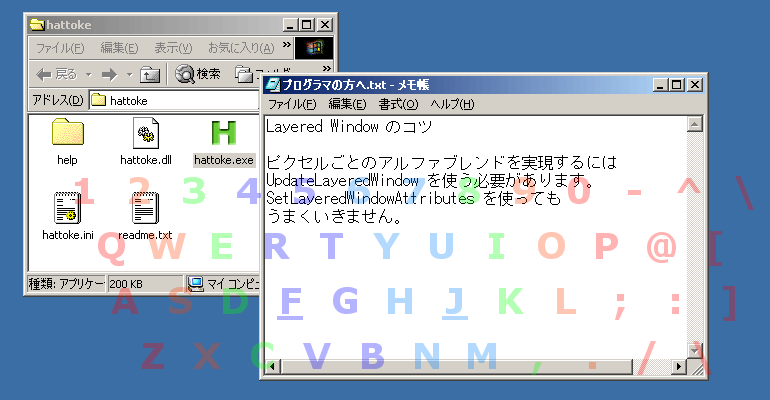Open ファイル(F) menu in Notepad
Image resolution: width=770 pixels, height=400 pixels.
point(292,104)
